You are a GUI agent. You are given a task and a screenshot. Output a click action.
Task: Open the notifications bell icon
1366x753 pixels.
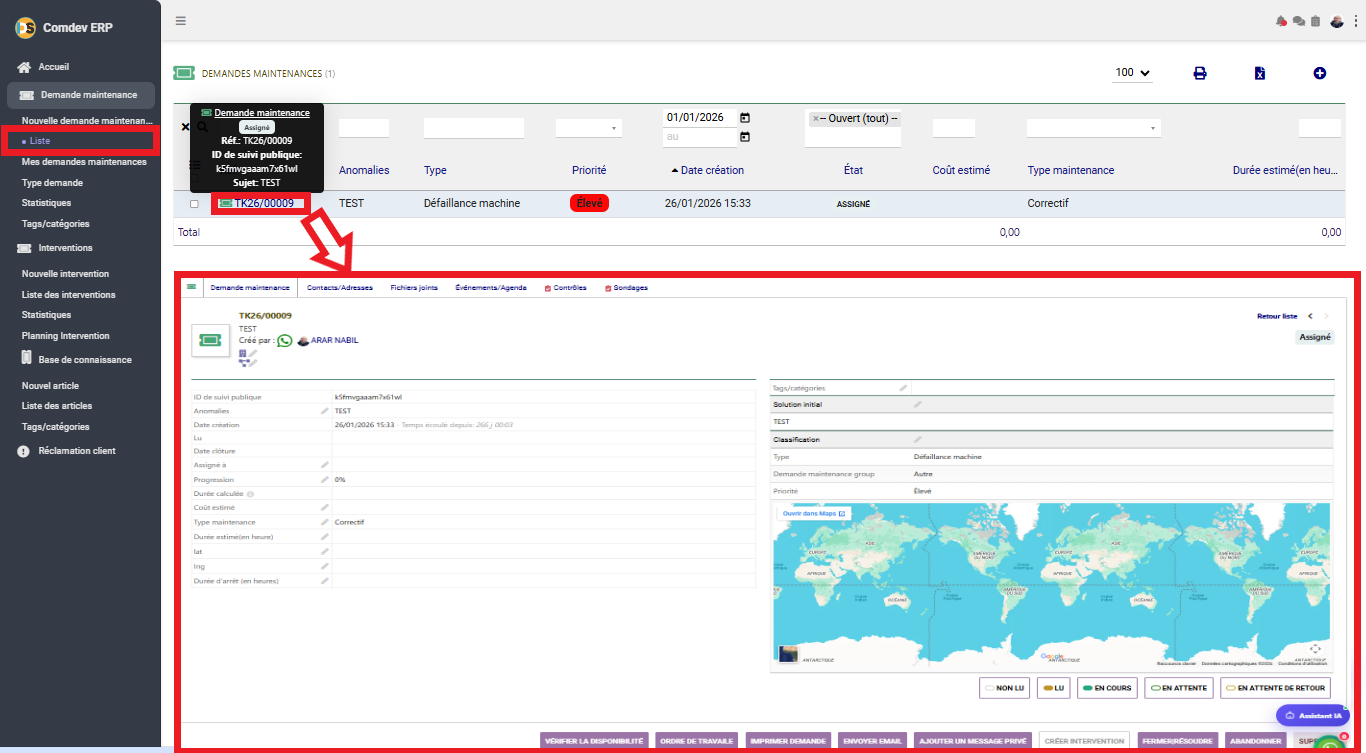[x=1281, y=21]
